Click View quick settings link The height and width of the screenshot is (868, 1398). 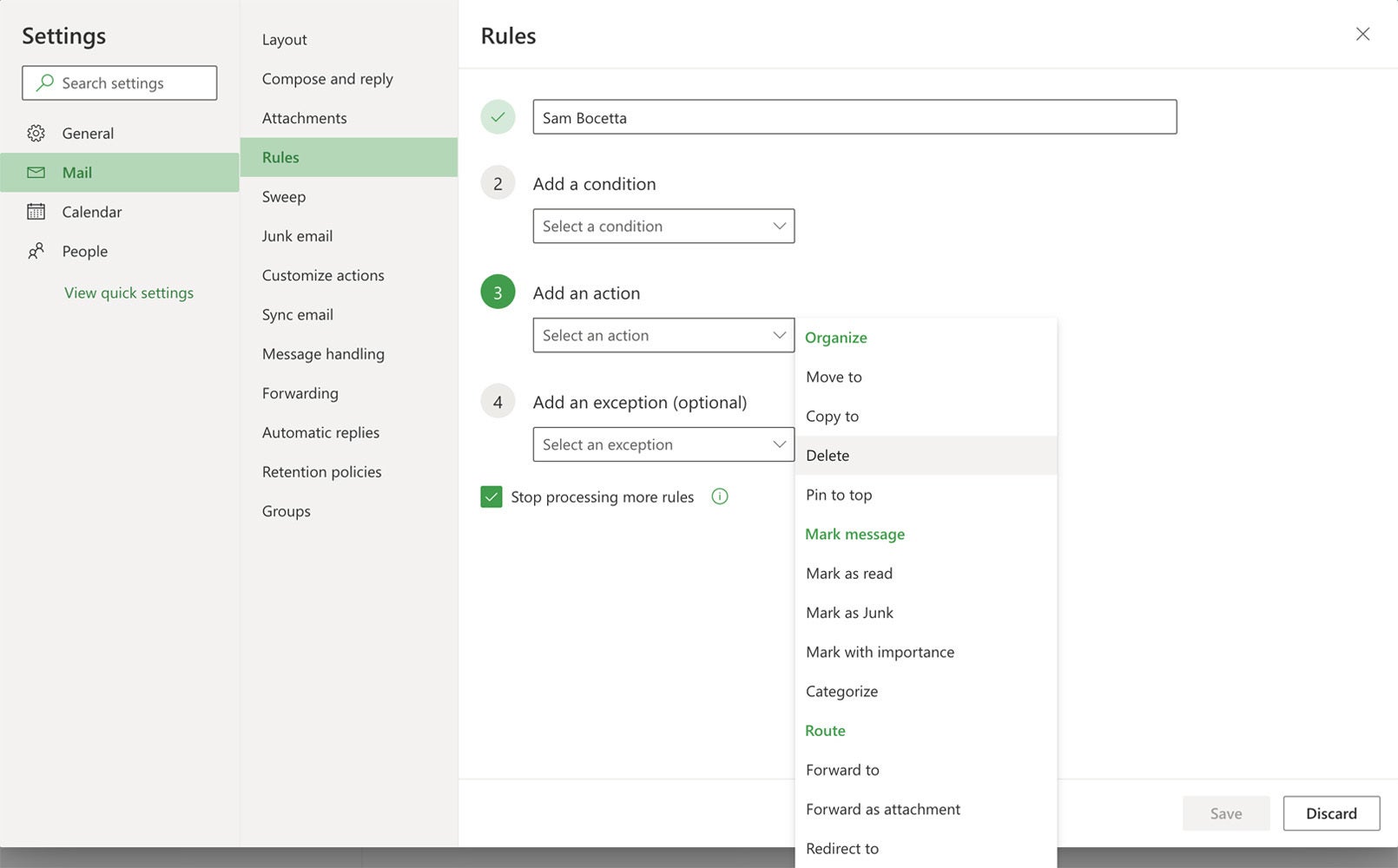click(x=129, y=293)
